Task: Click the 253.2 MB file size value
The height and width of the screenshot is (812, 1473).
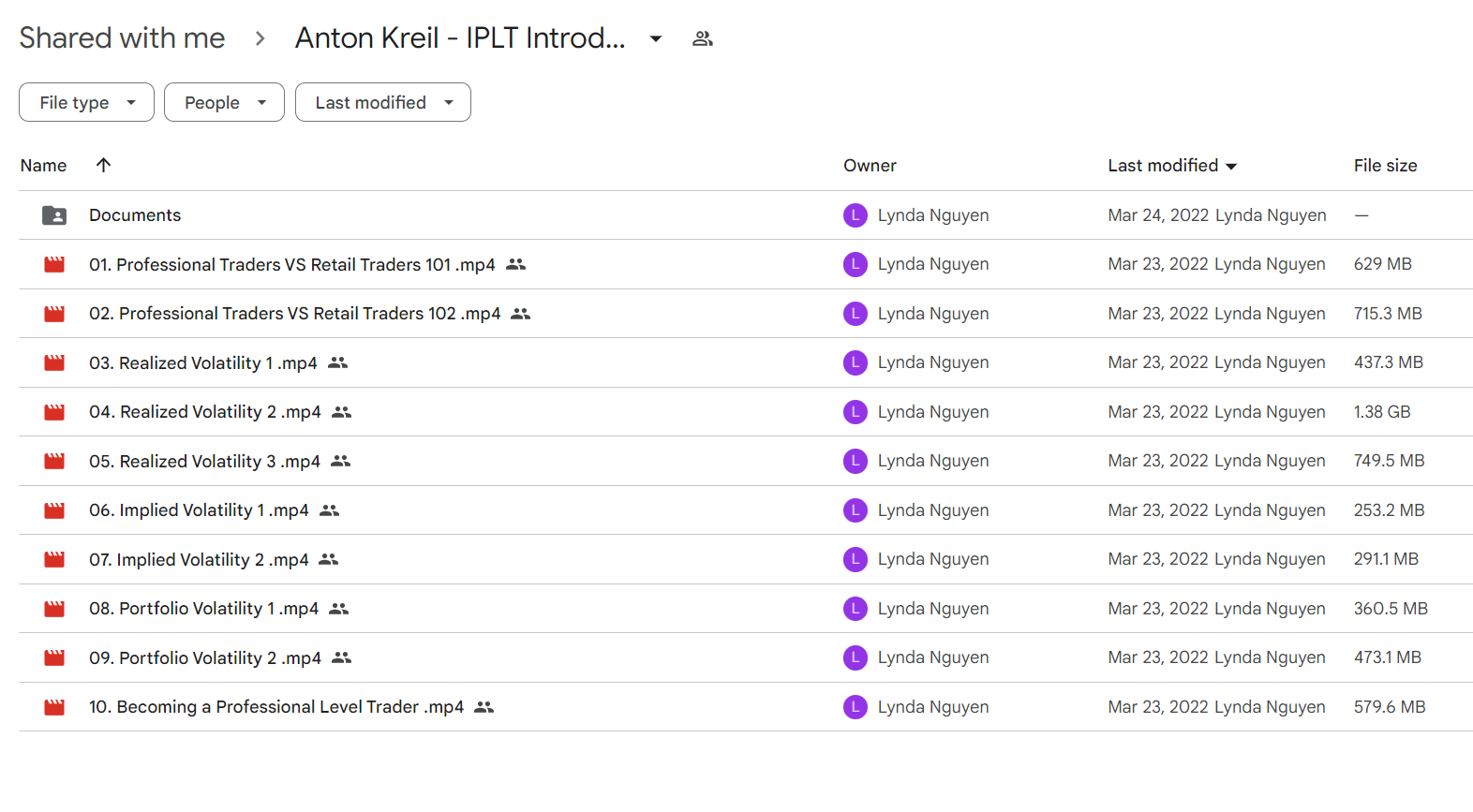Action: click(x=1389, y=510)
